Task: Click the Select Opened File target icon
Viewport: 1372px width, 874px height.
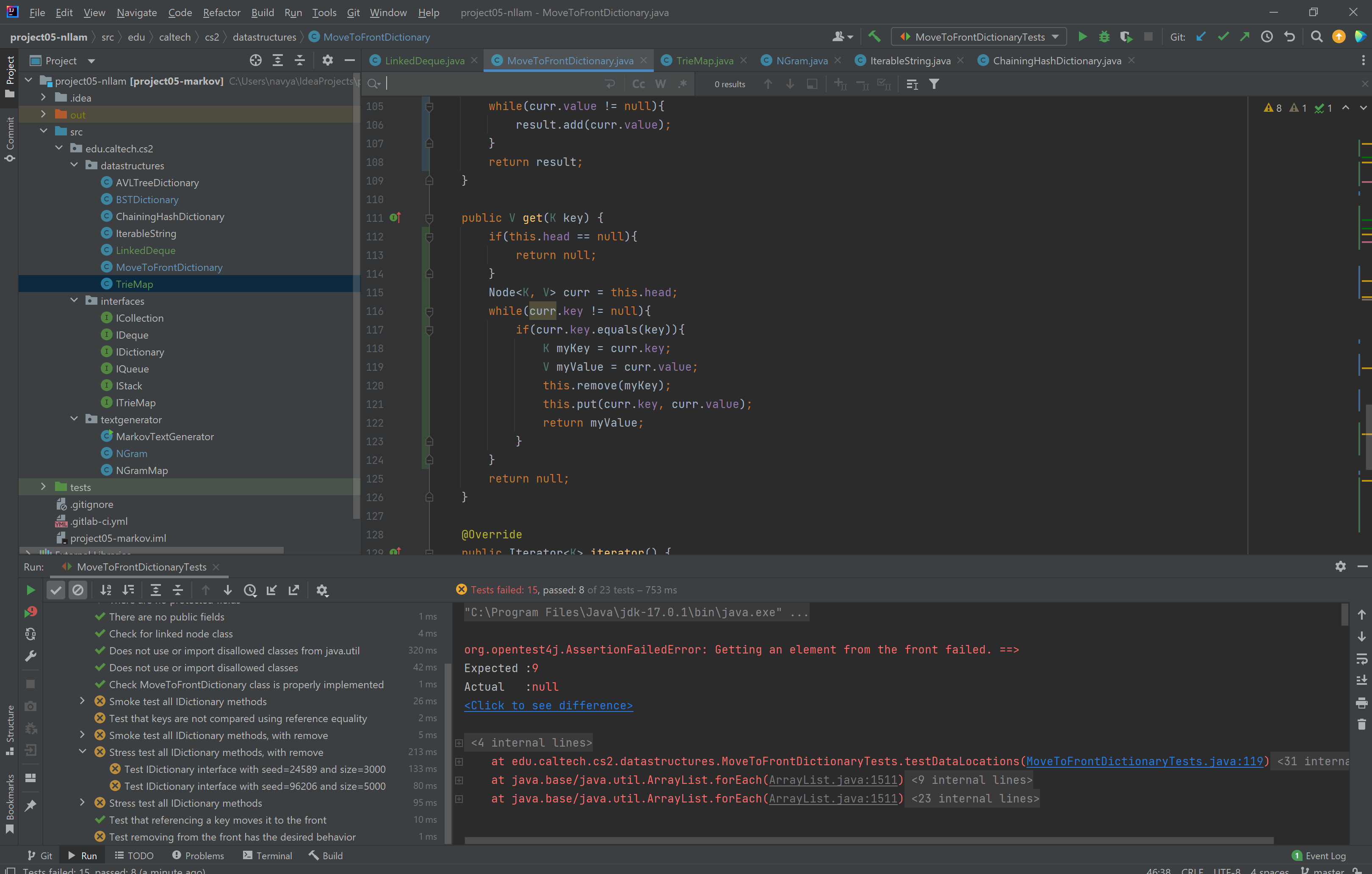Action: point(255,61)
